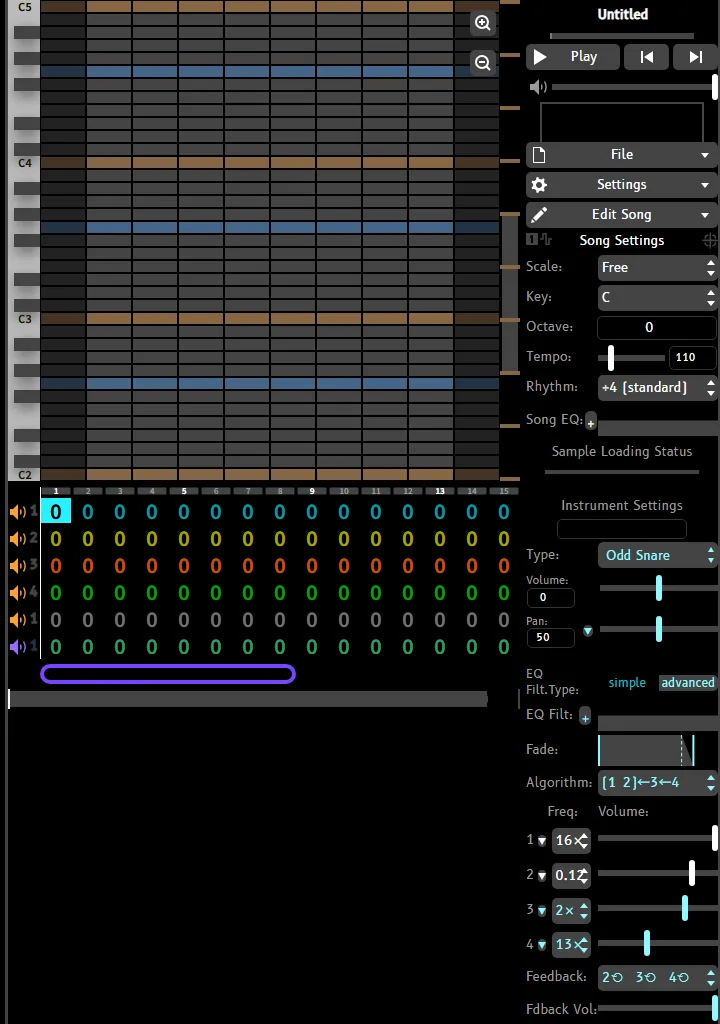Open operator 2 frequency dropdown

pyautogui.click(x=571, y=875)
